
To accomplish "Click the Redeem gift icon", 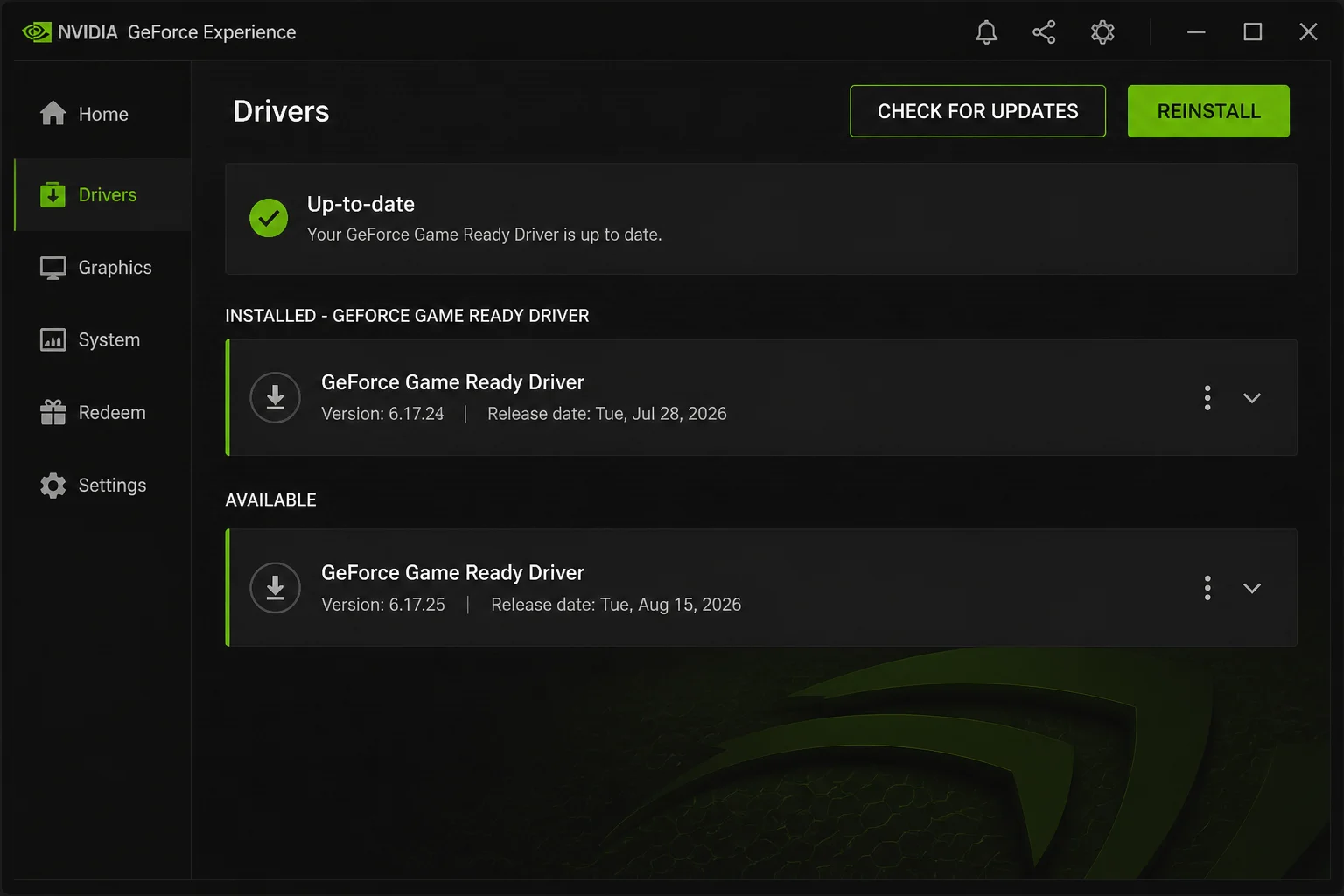I will pyautogui.click(x=52, y=412).
